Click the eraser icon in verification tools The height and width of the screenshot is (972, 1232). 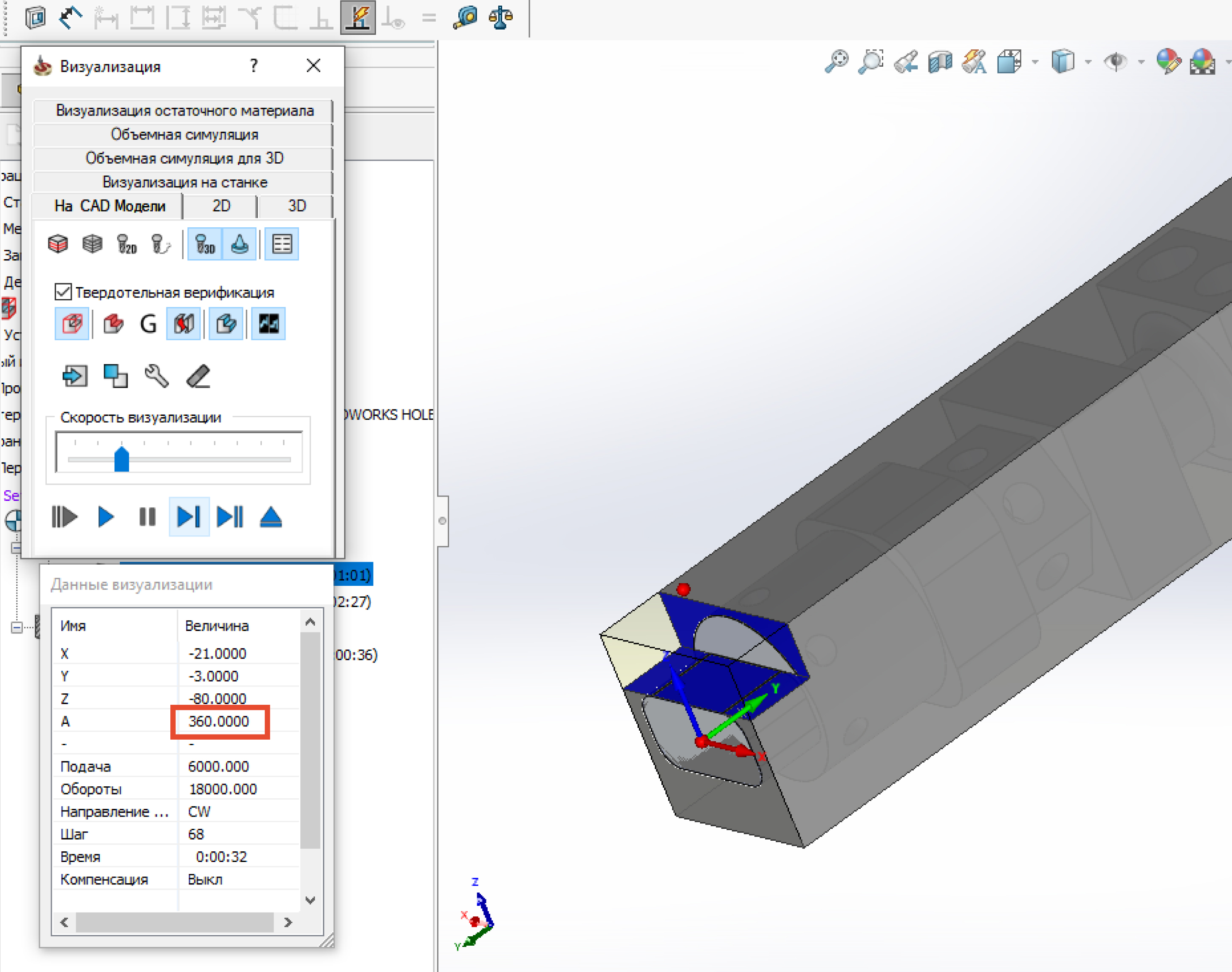198,376
